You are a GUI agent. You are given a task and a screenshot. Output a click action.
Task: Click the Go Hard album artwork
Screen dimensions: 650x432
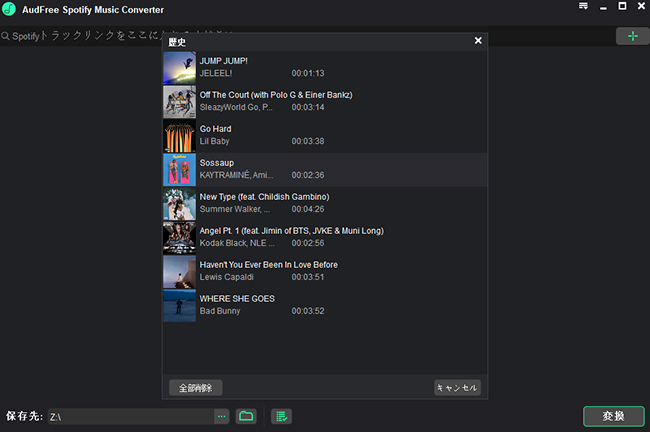pyautogui.click(x=179, y=136)
